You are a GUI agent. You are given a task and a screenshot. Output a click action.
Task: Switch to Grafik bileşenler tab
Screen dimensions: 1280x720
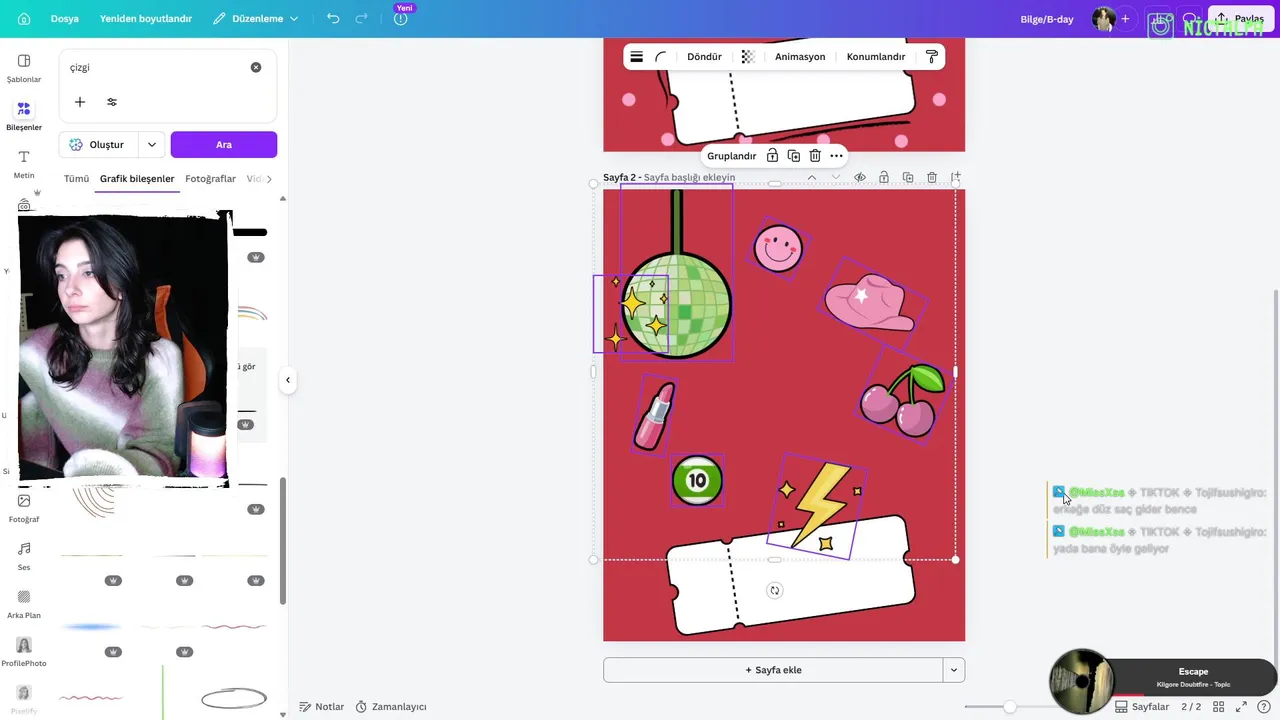137,179
